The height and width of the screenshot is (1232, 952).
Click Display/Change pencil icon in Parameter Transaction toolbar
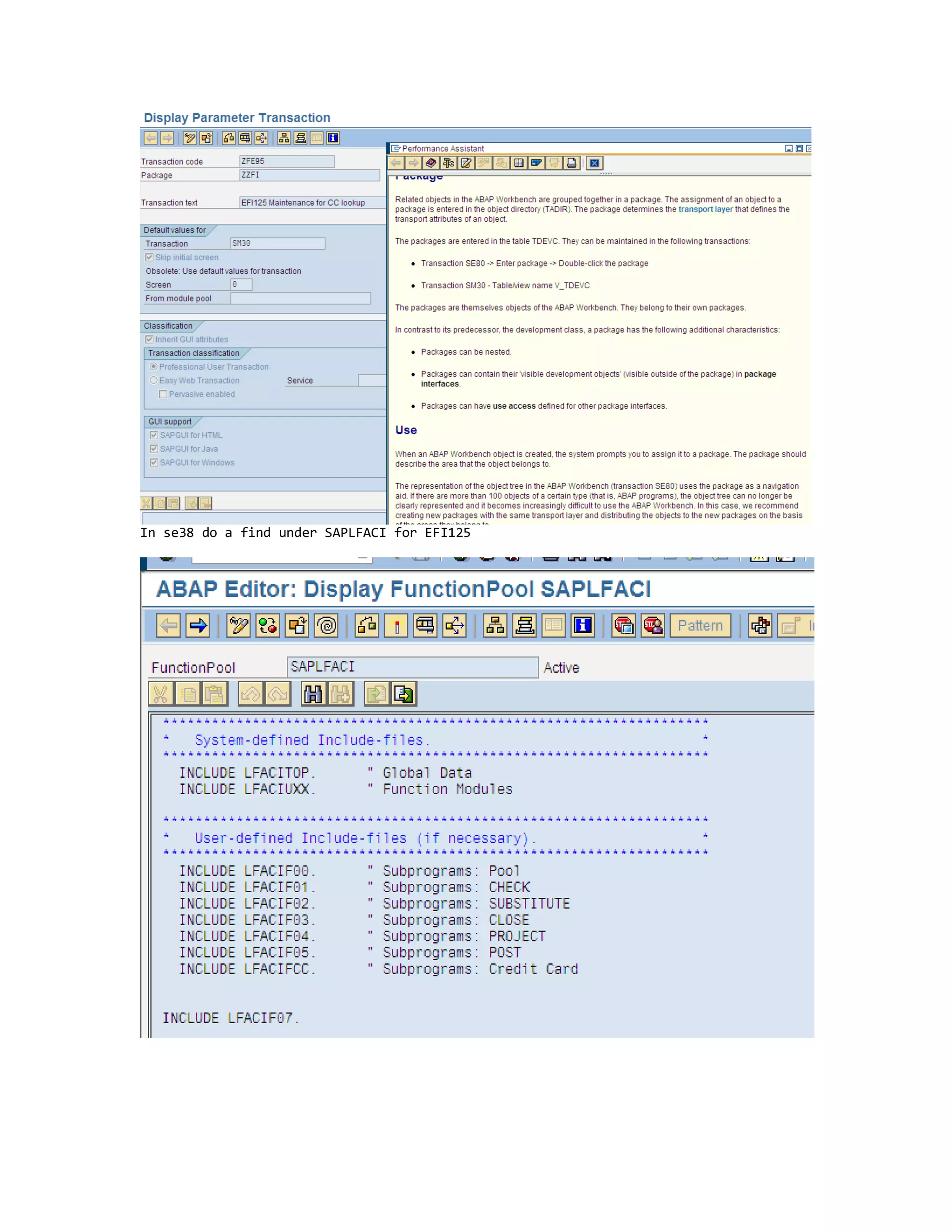coord(190,138)
